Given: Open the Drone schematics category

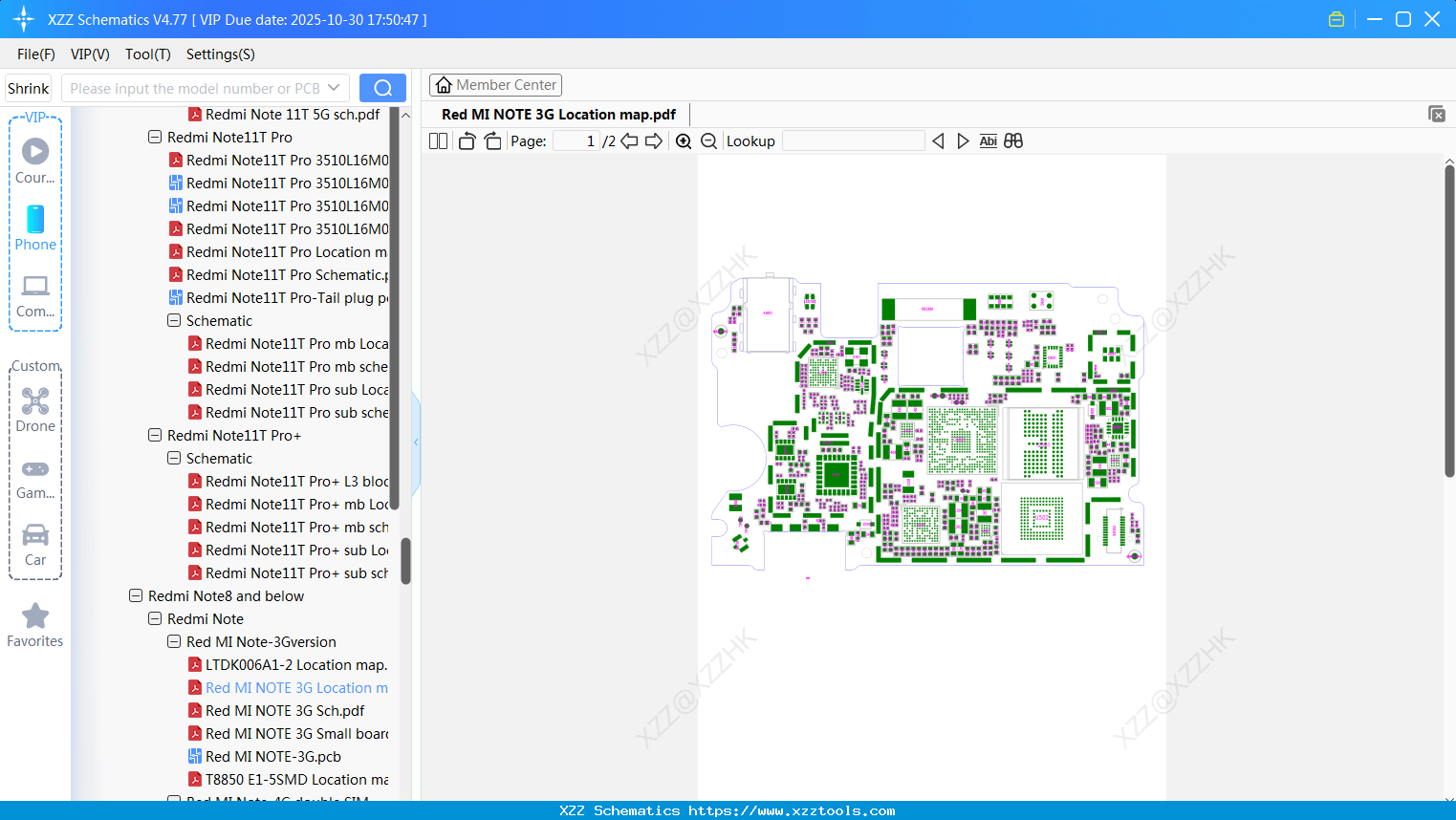Looking at the screenshot, I should pyautogui.click(x=35, y=409).
